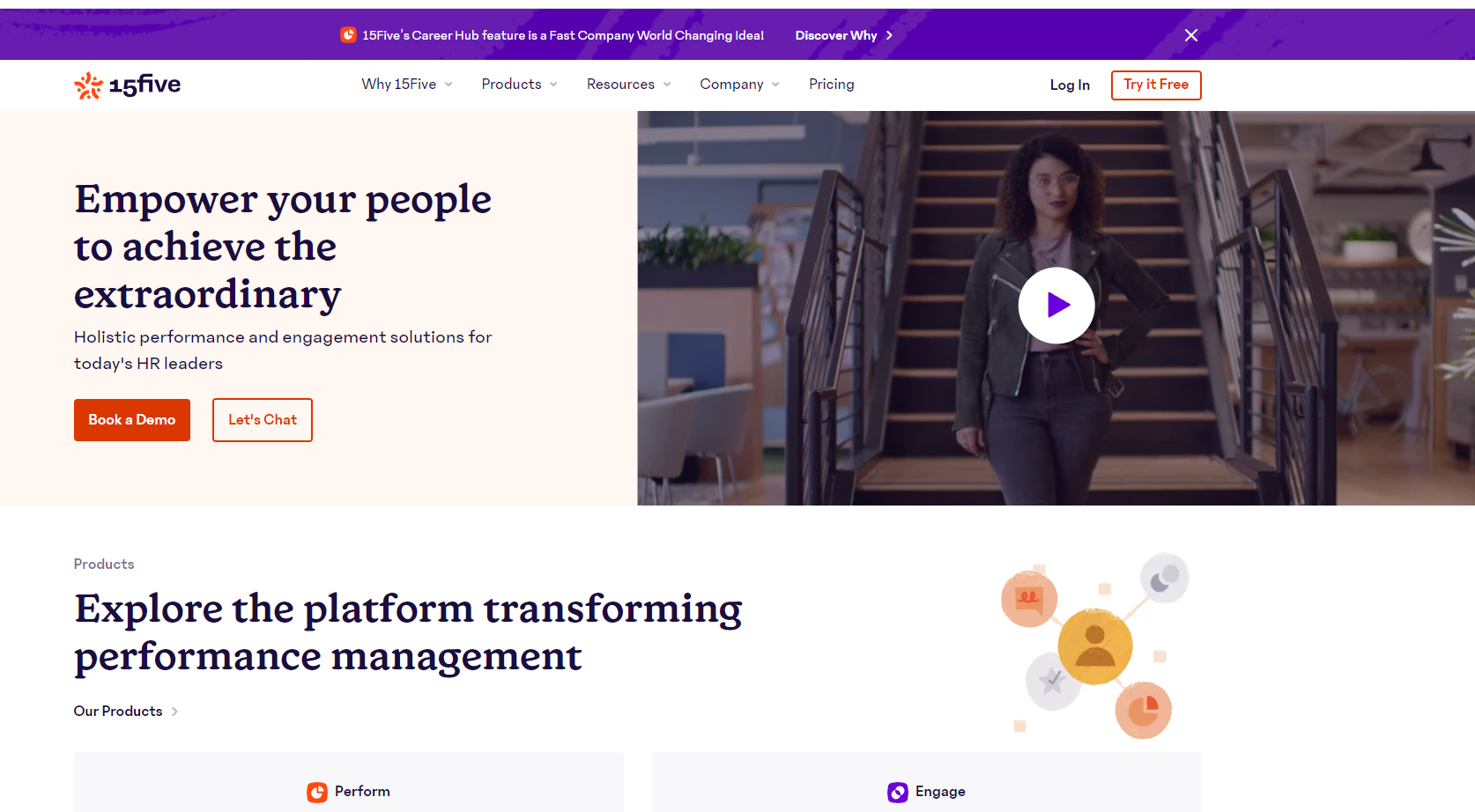Click the gray moon circle icon
Screen dimensions: 1475x812
1165,578
